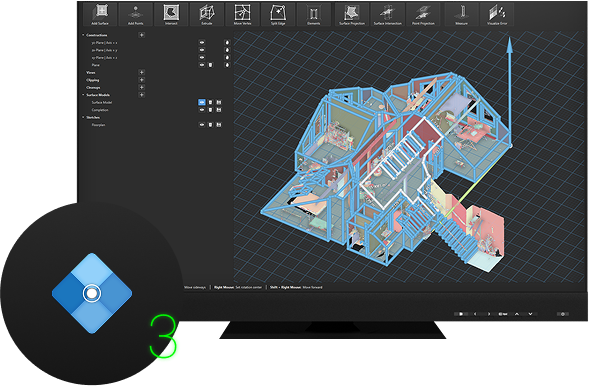Save the Completion model
The height and width of the screenshot is (386, 603).
click(219, 110)
